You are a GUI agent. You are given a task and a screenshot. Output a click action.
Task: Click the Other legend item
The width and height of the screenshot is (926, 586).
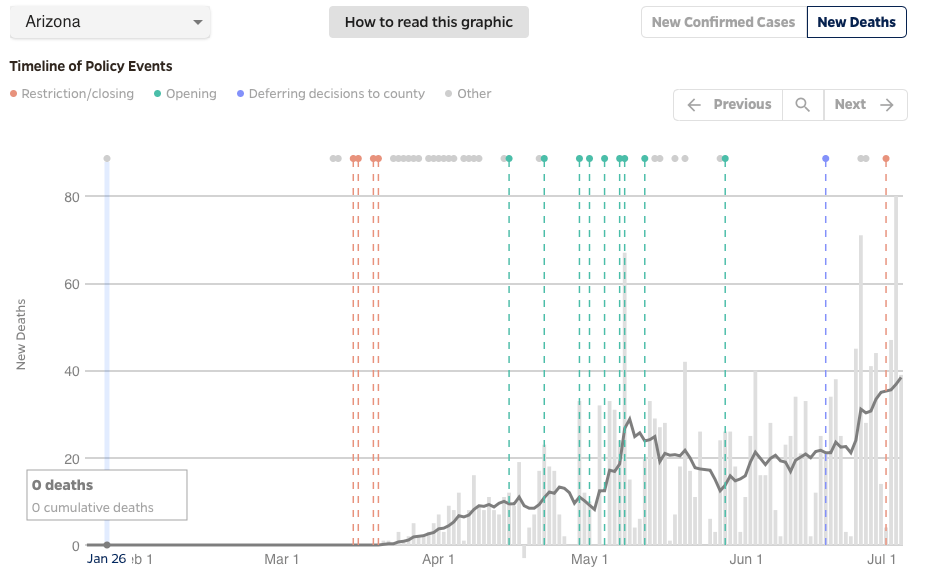click(468, 94)
